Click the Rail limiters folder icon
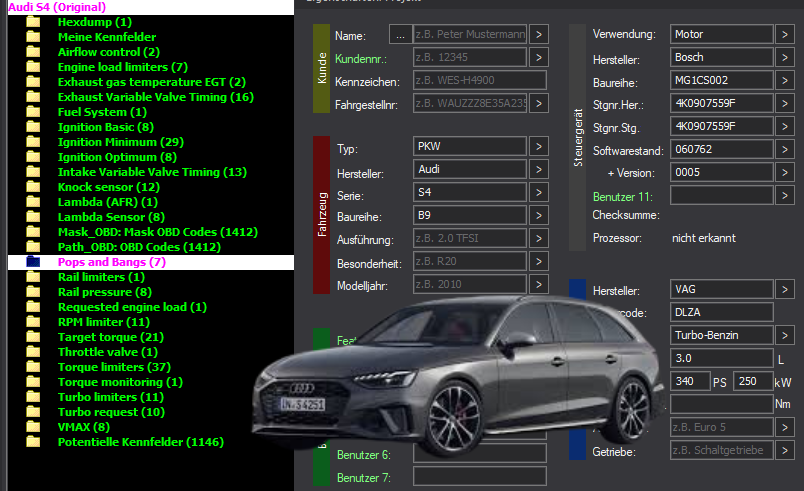Screen dimensions: 804x491 (33, 277)
